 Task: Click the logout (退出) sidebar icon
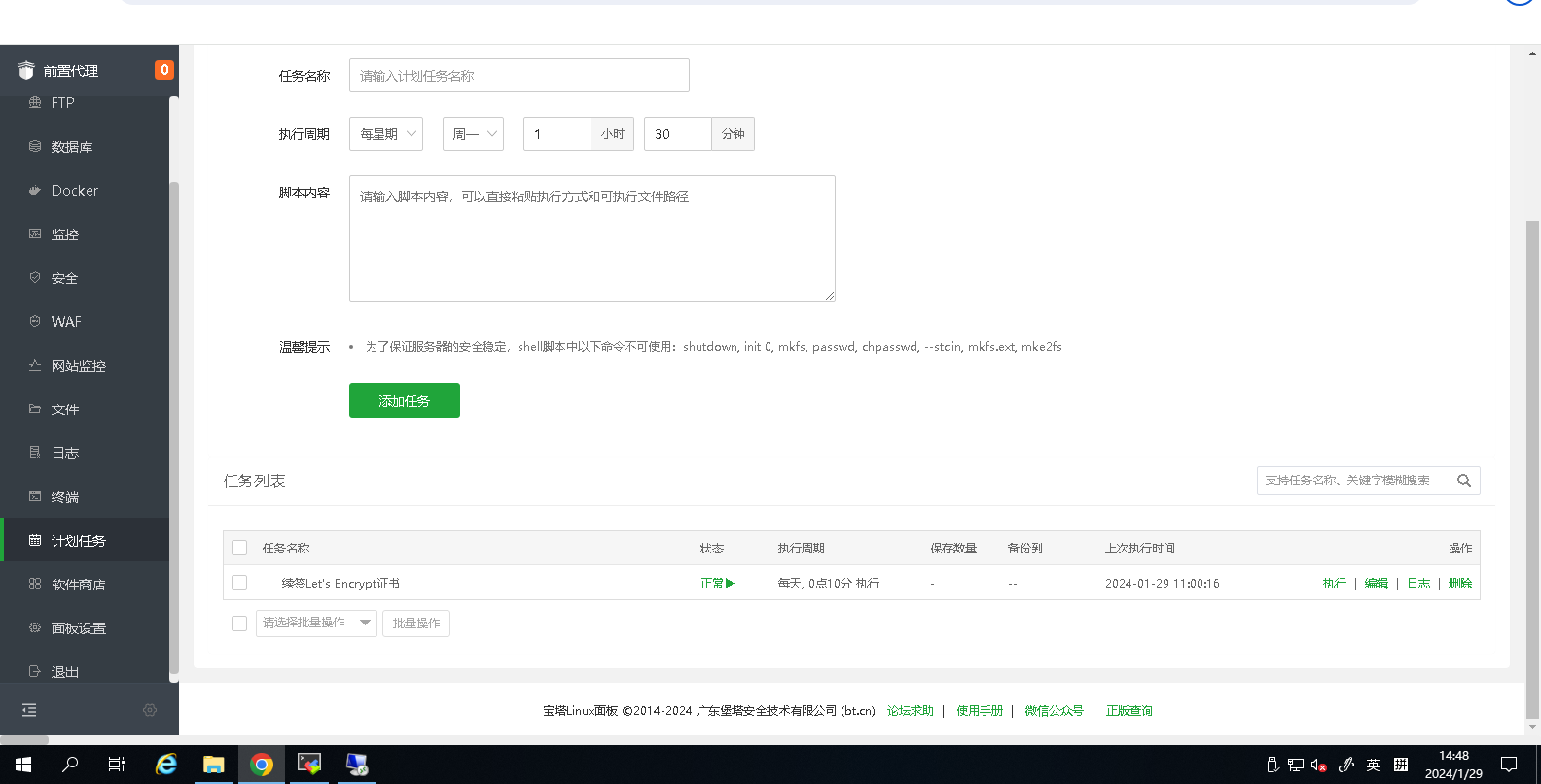click(x=35, y=671)
